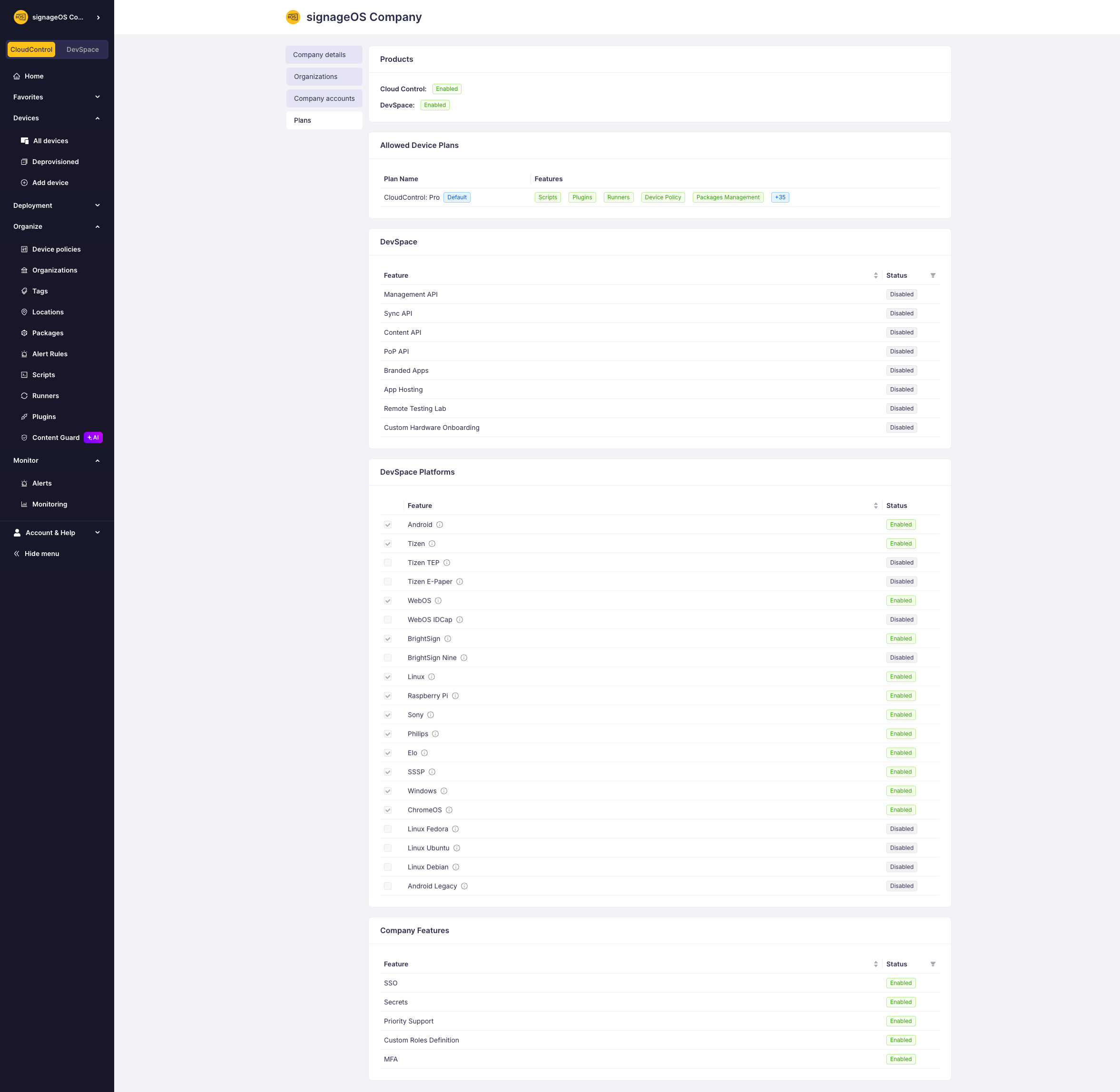Click the Monitoring chart icon
The height and width of the screenshot is (1092, 1120).
pos(24,504)
